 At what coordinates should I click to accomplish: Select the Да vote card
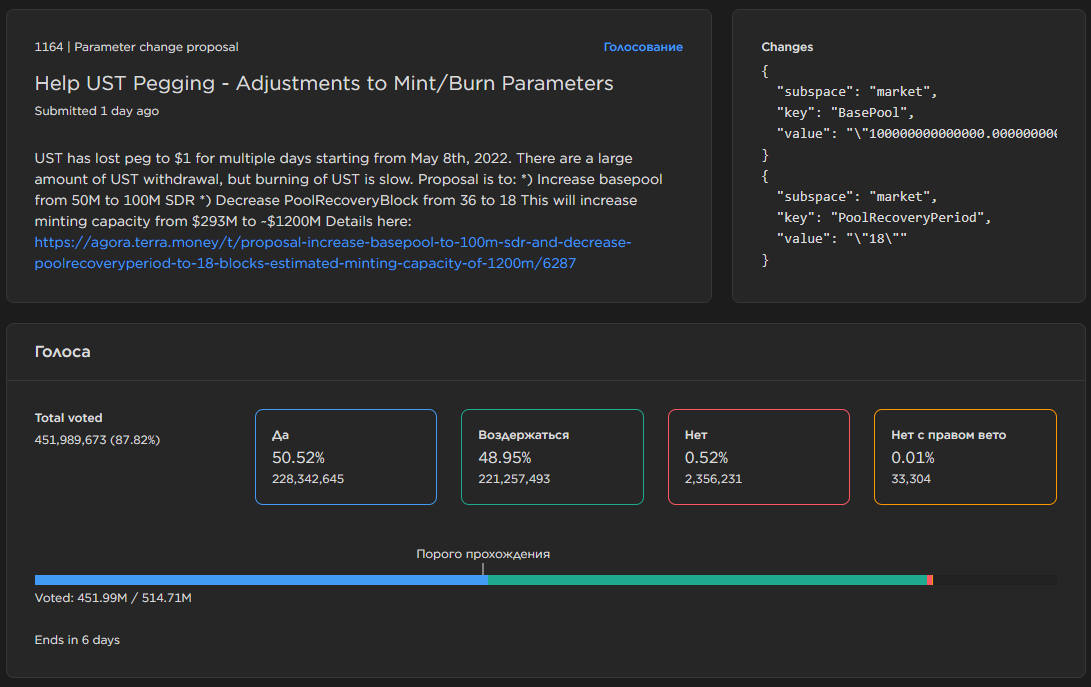click(345, 457)
